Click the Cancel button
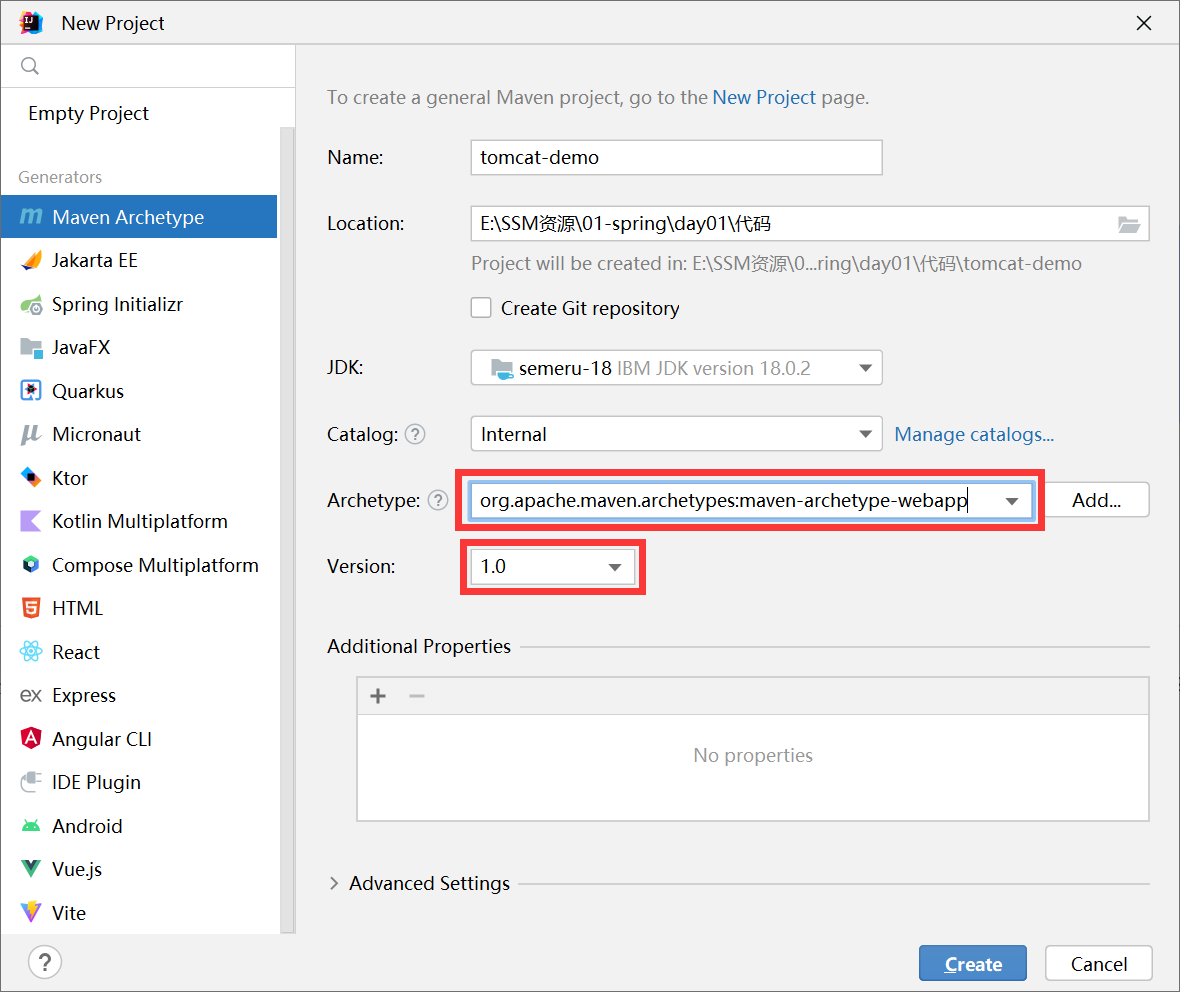This screenshot has height=992, width=1180. coord(1099,963)
